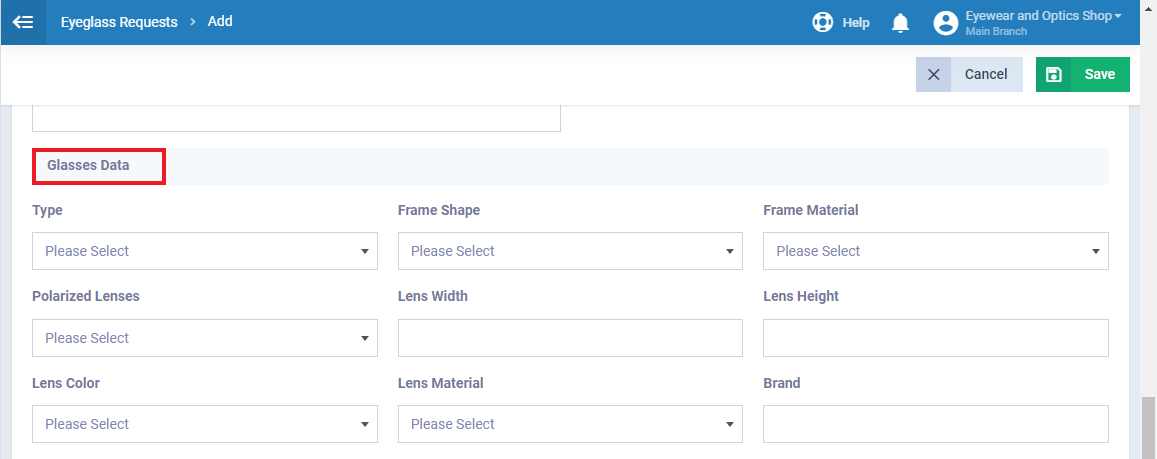Image resolution: width=1157 pixels, height=459 pixels.
Task: Click the floppy disk icon on Save
Action: point(1054,75)
